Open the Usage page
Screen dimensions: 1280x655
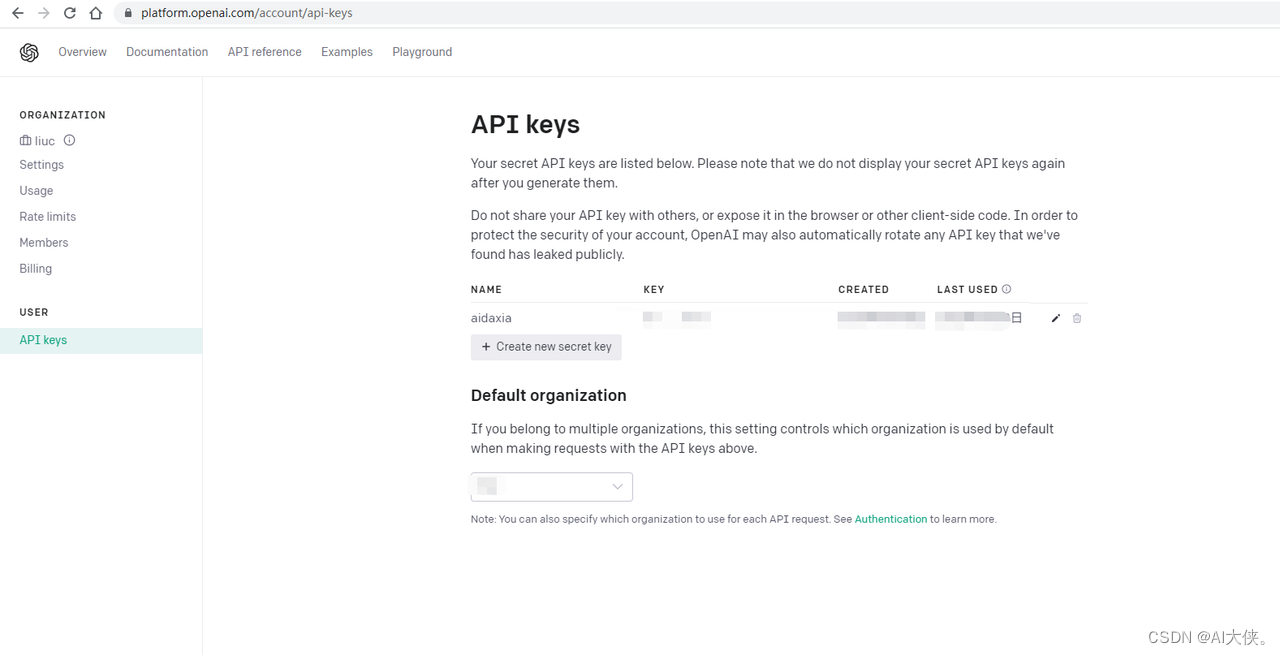36,191
